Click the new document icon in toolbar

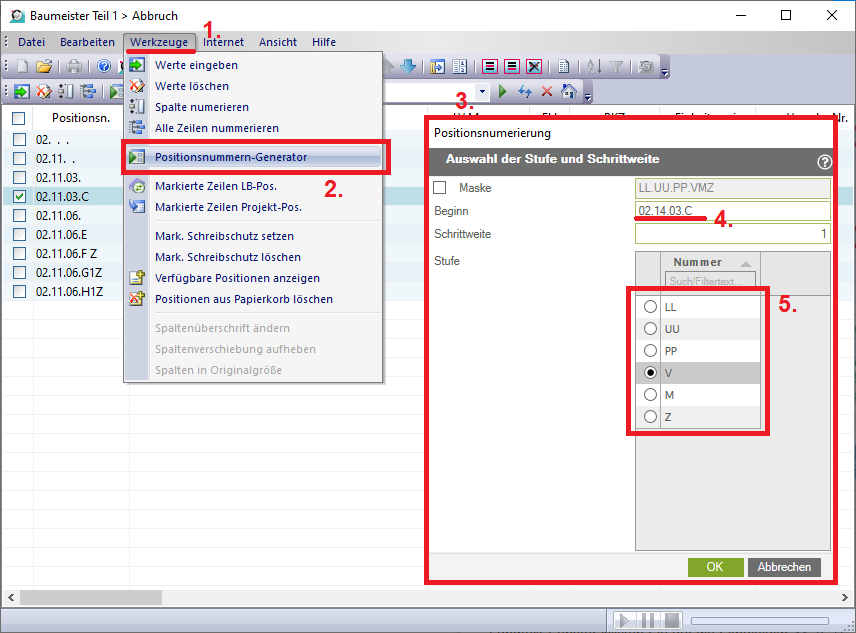pyautogui.click(x=21, y=67)
